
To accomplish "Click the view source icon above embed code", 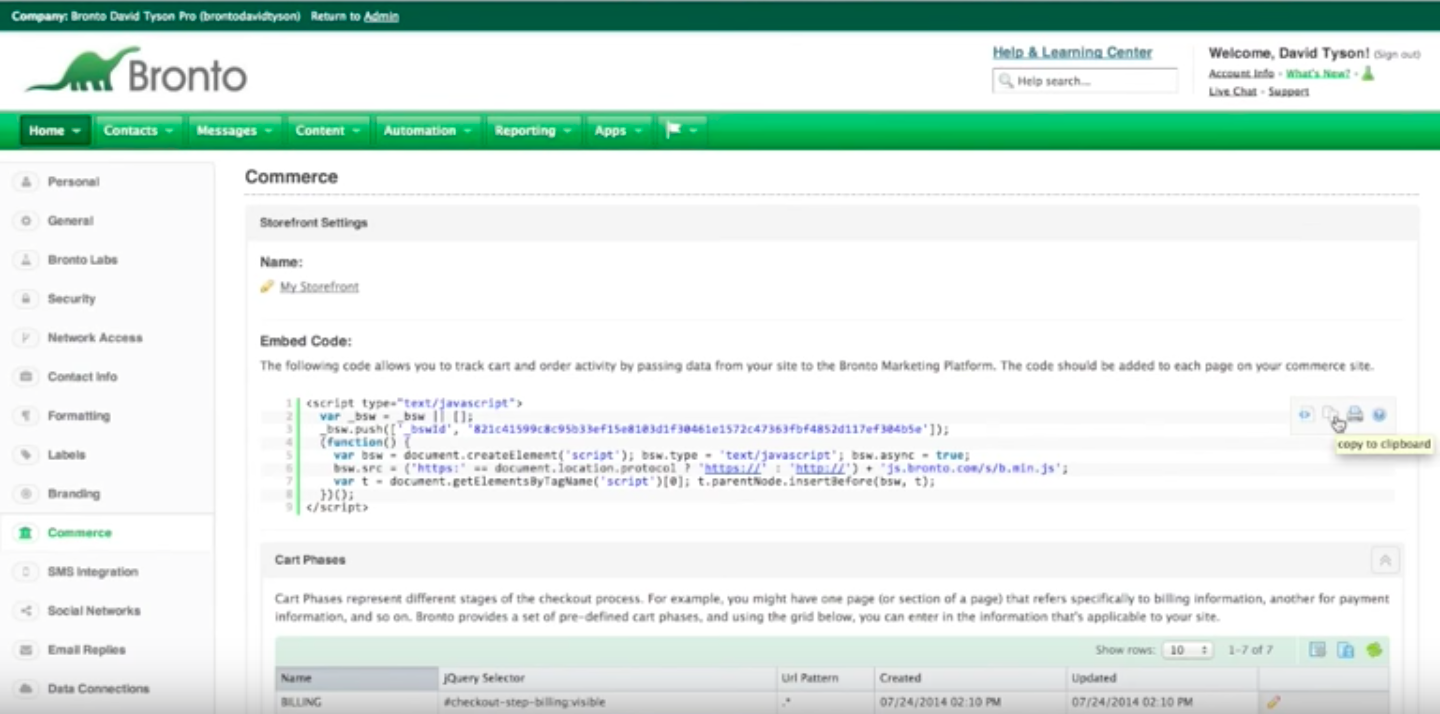I will tap(1305, 415).
